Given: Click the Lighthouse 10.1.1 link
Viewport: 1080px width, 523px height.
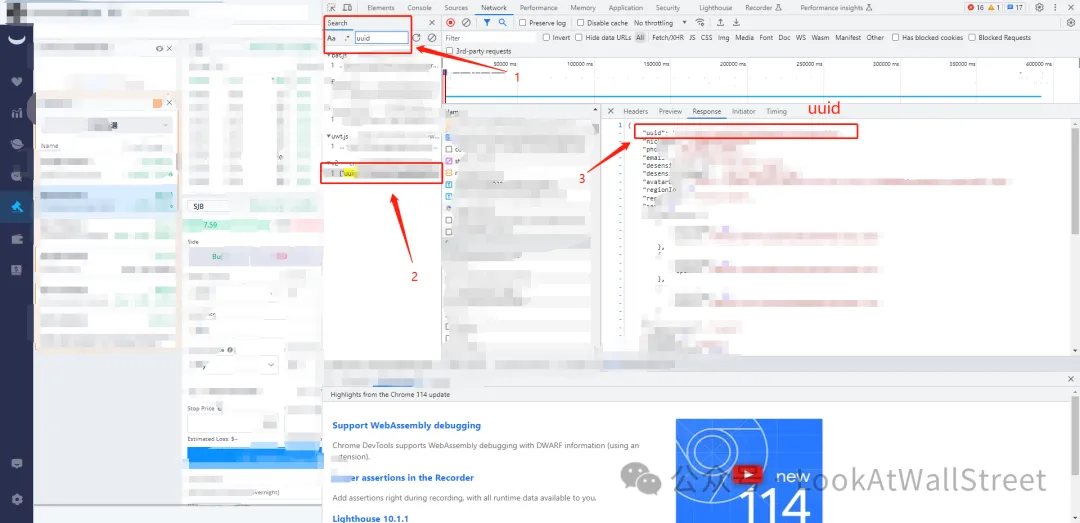Looking at the screenshot, I should coord(371,518).
